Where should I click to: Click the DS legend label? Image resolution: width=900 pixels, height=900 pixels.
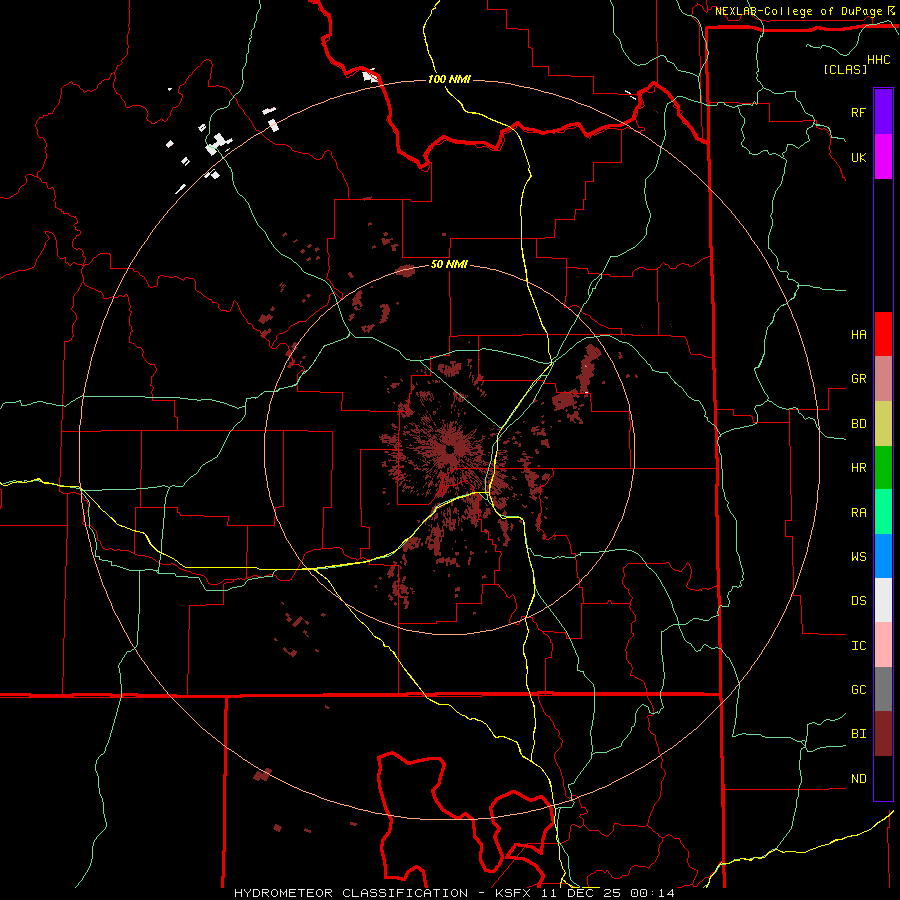(x=858, y=601)
